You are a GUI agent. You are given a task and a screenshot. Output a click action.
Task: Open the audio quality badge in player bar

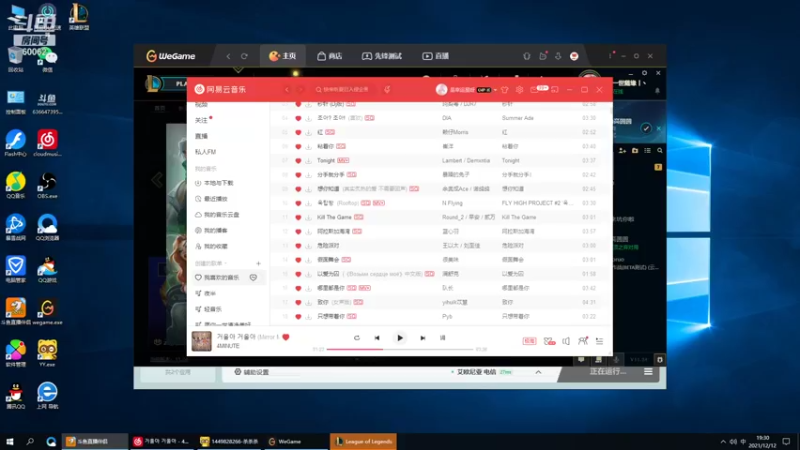pyautogui.click(x=529, y=341)
